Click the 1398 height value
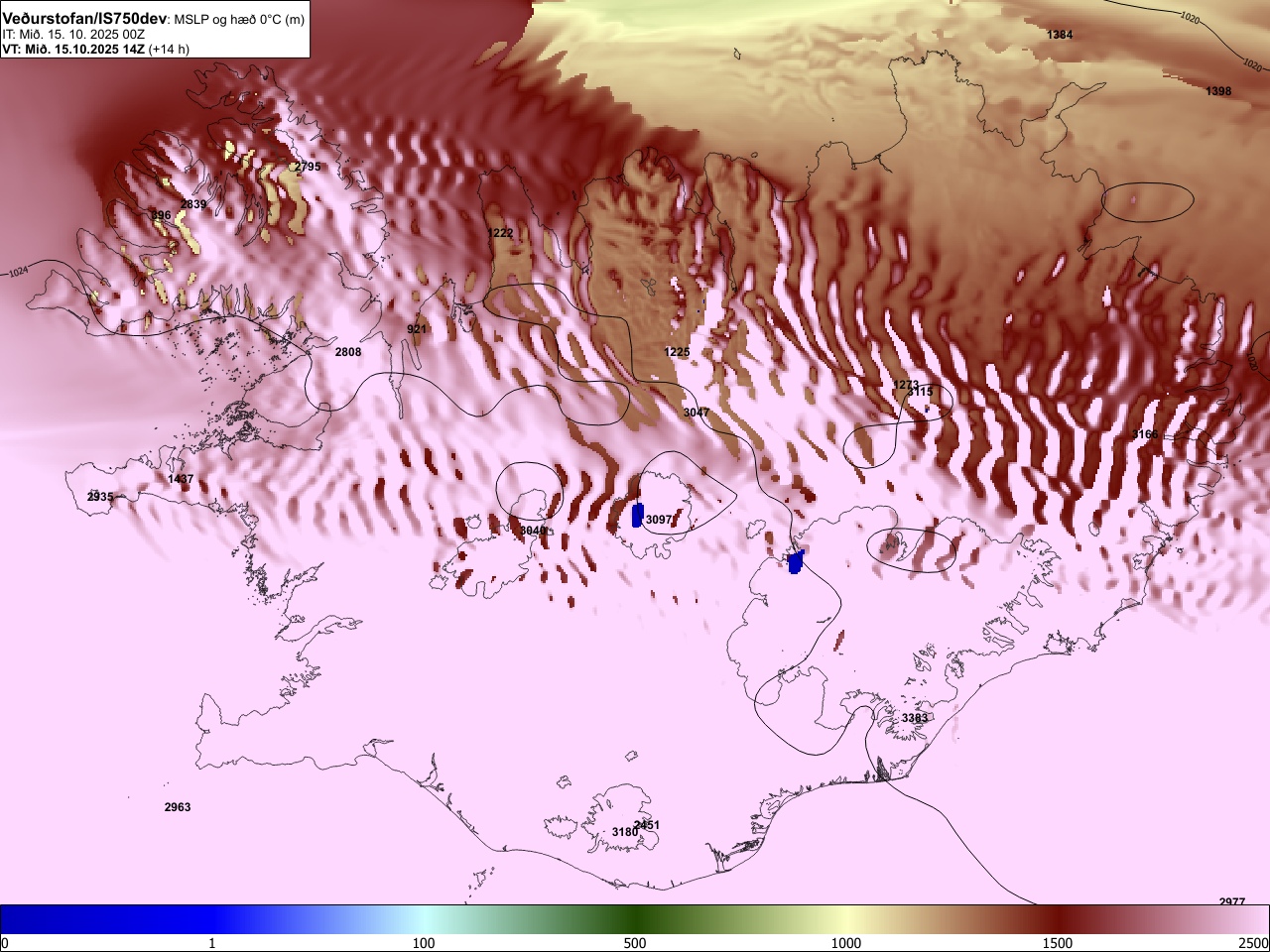 pyautogui.click(x=1218, y=91)
